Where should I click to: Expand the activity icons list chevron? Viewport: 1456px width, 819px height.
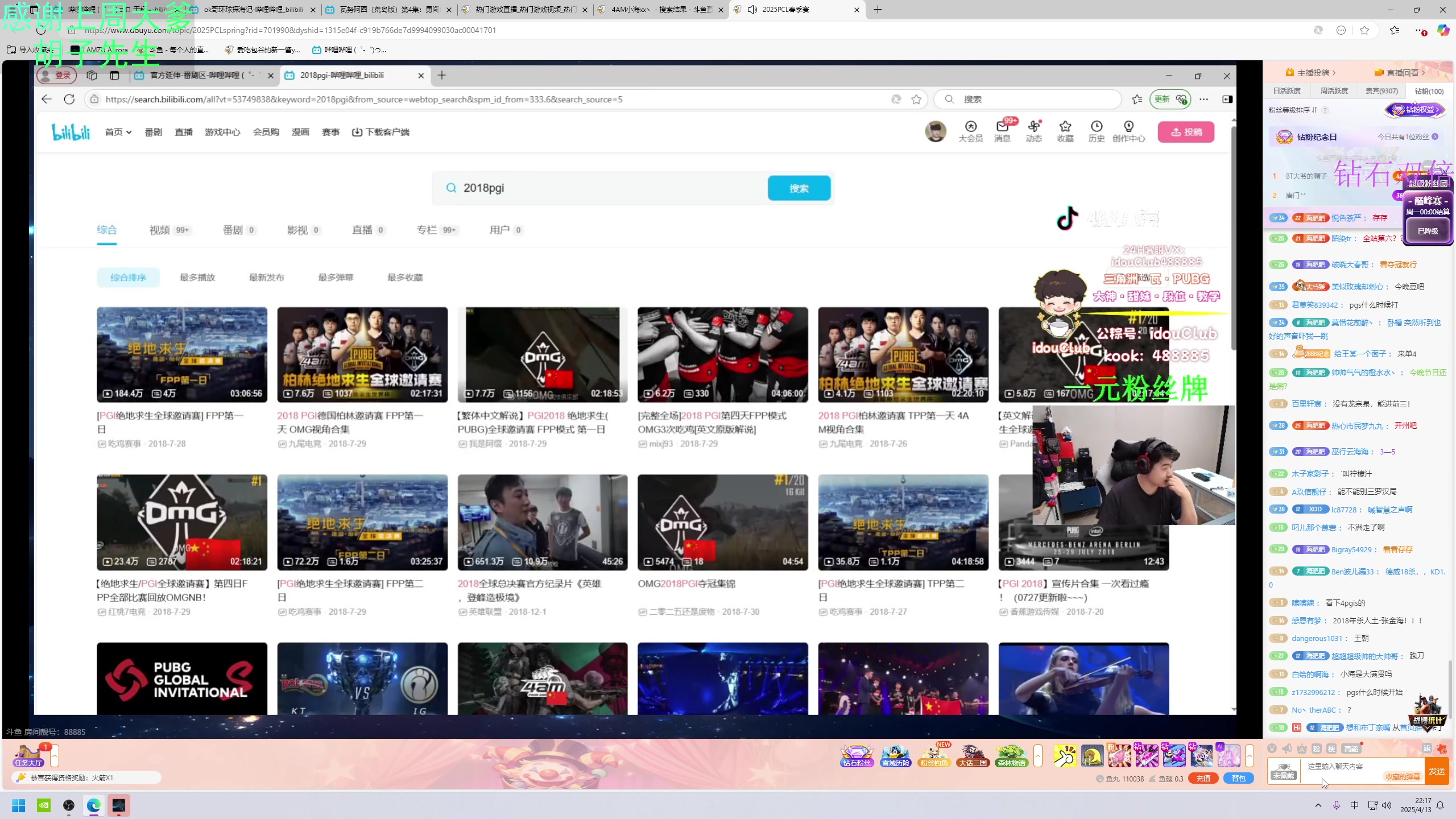1038,756
